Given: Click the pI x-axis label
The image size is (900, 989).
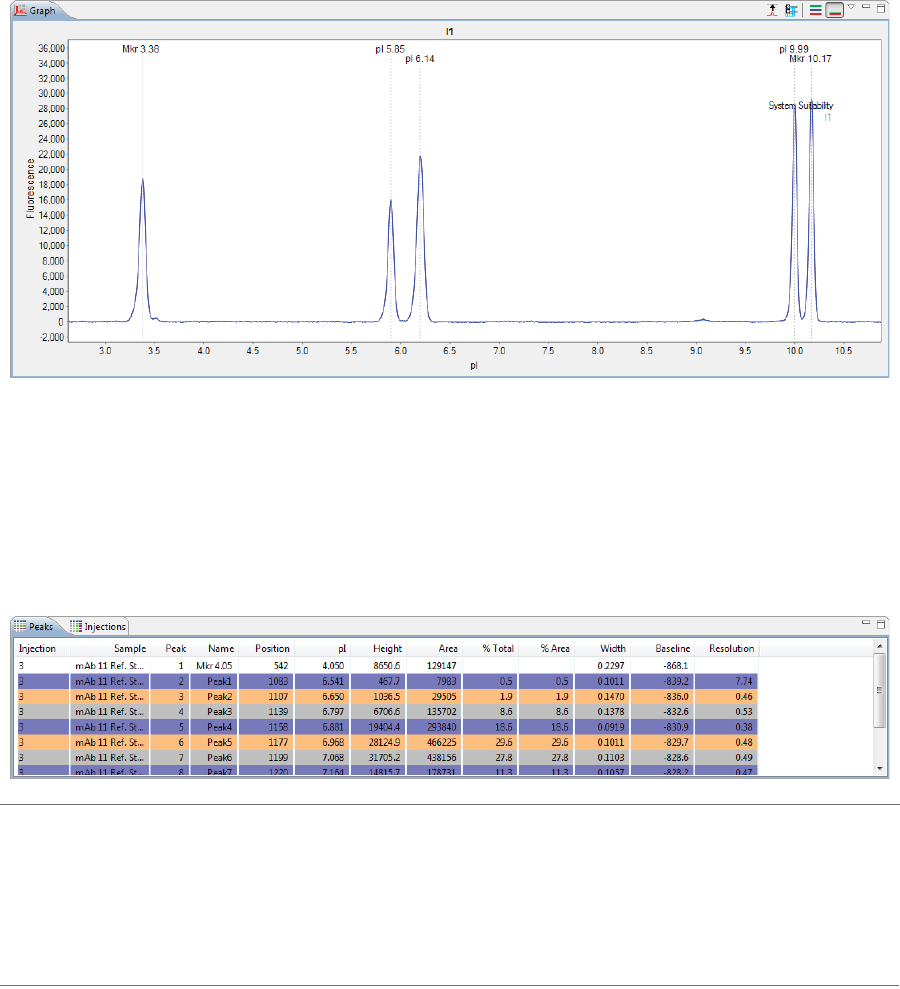Looking at the screenshot, I should [x=474, y=366].
